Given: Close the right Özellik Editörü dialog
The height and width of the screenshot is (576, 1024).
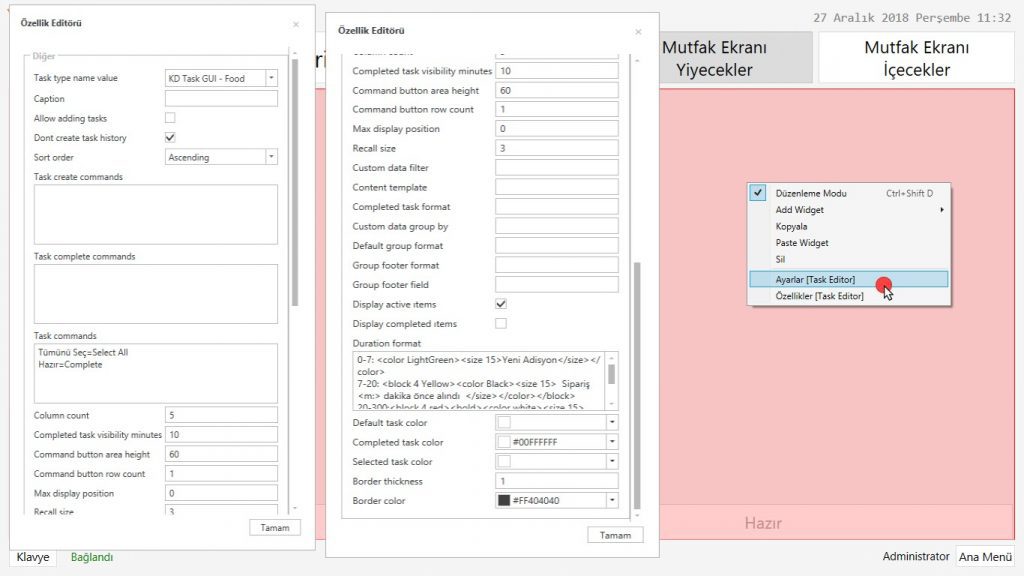Looking at the screenshot, I should pyautogui.click(x=638, y=32).
